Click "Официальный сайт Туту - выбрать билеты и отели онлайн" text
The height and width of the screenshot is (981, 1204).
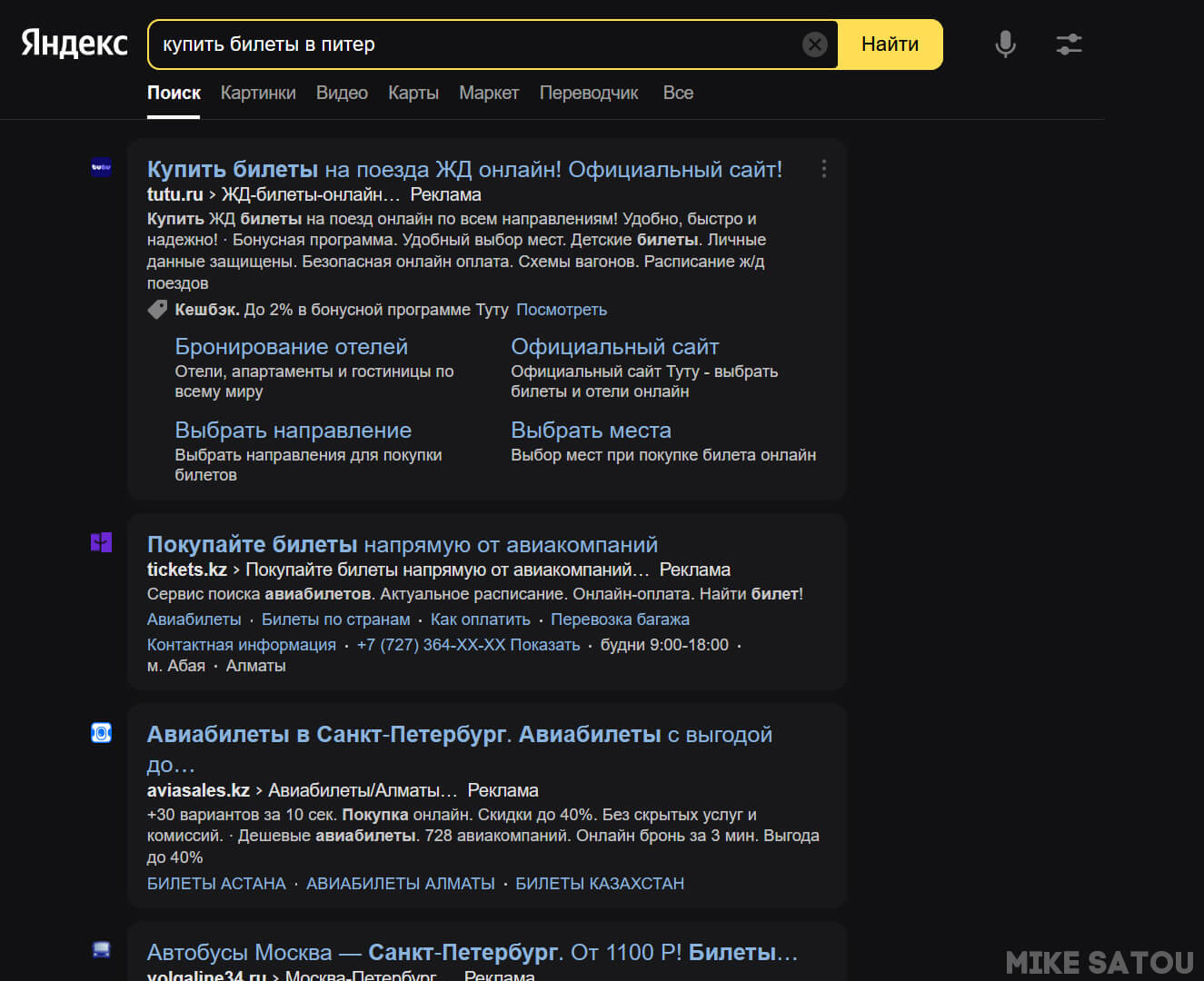644,381
